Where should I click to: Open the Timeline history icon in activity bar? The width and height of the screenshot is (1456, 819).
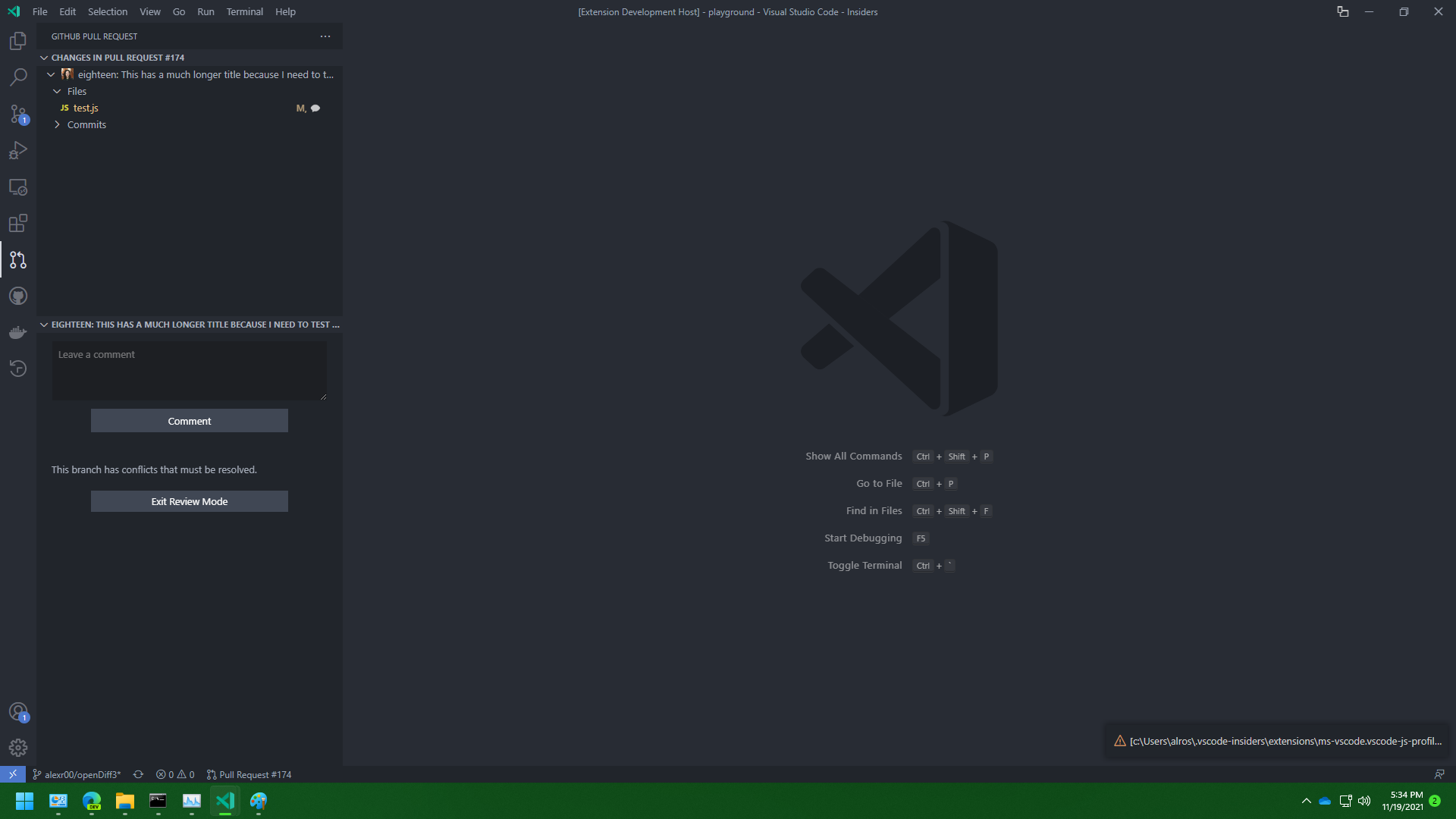coord(18,369)
